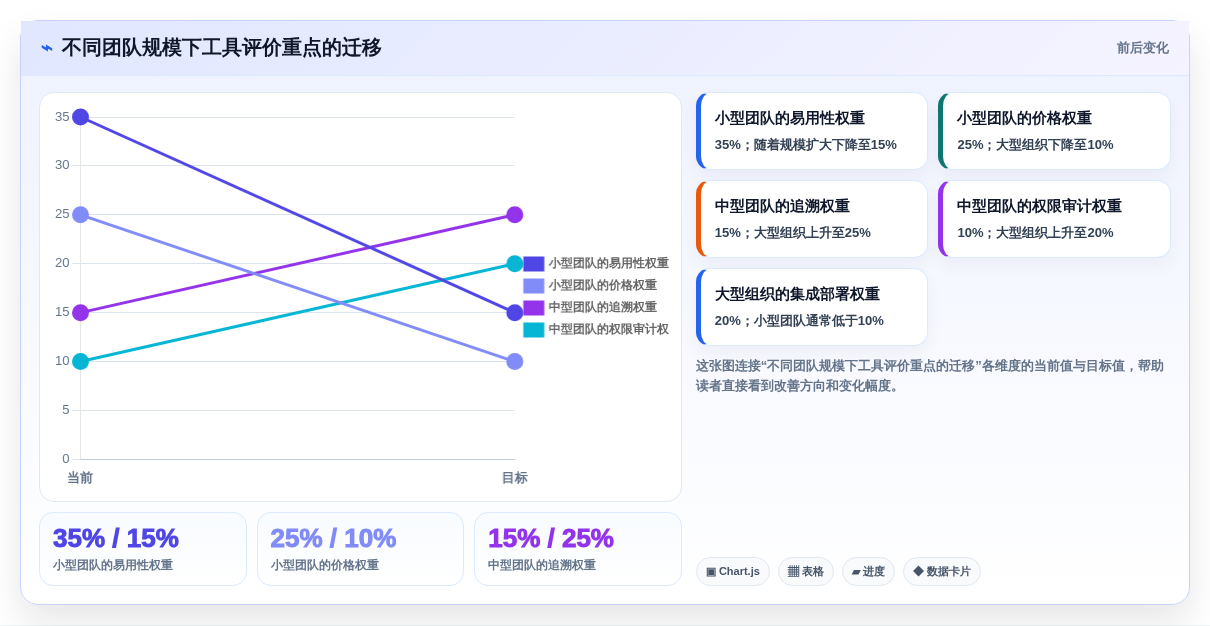Image resolution: width=1210 pixels, height=626 pixels.
Task: Select the Chart.js tag chip
Action: tap(733, 572)
